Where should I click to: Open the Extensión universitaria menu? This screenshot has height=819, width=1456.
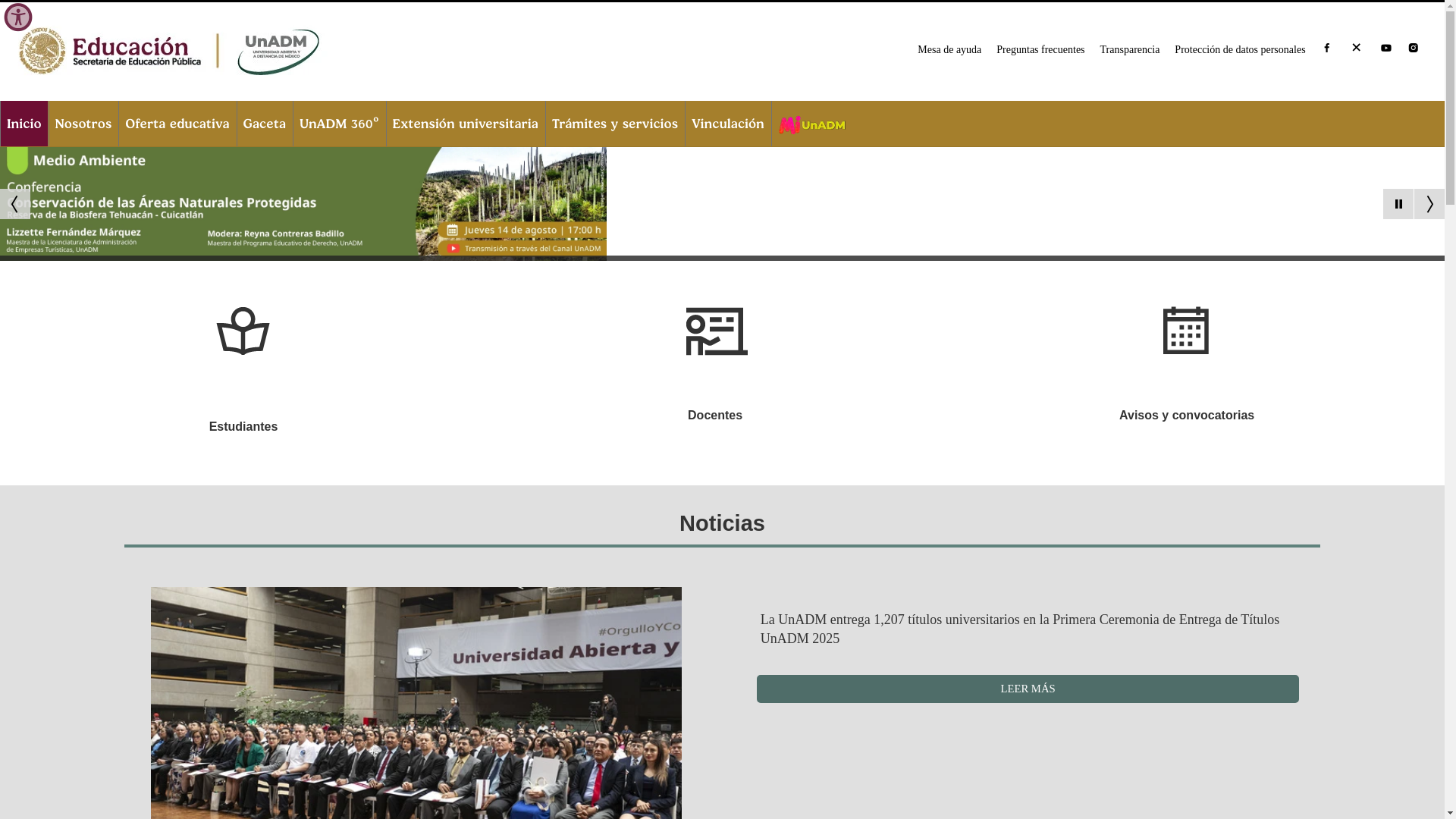[466, 124]
